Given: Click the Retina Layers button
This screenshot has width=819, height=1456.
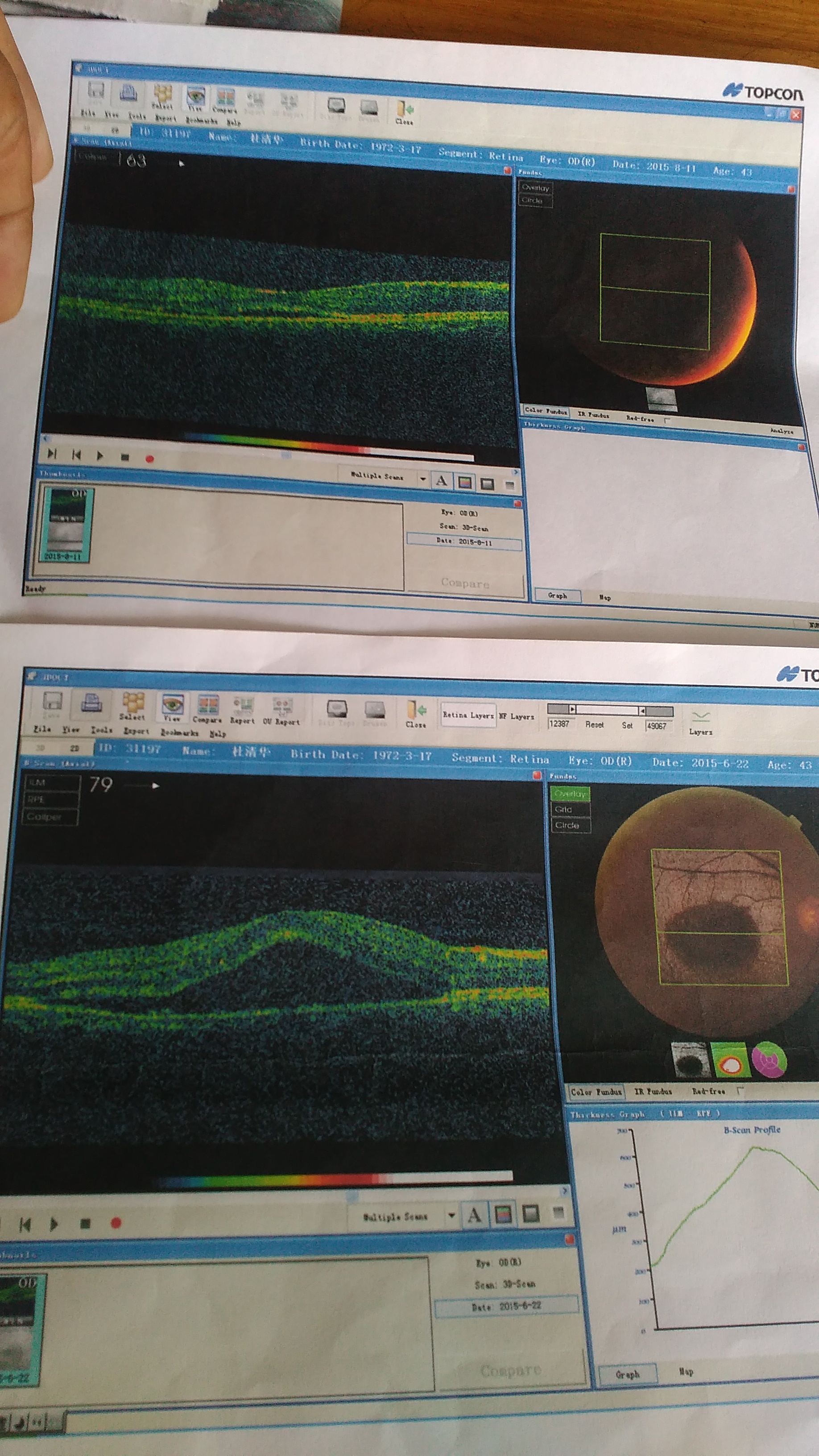Looking at the screenshot, I should click(468, 716).
